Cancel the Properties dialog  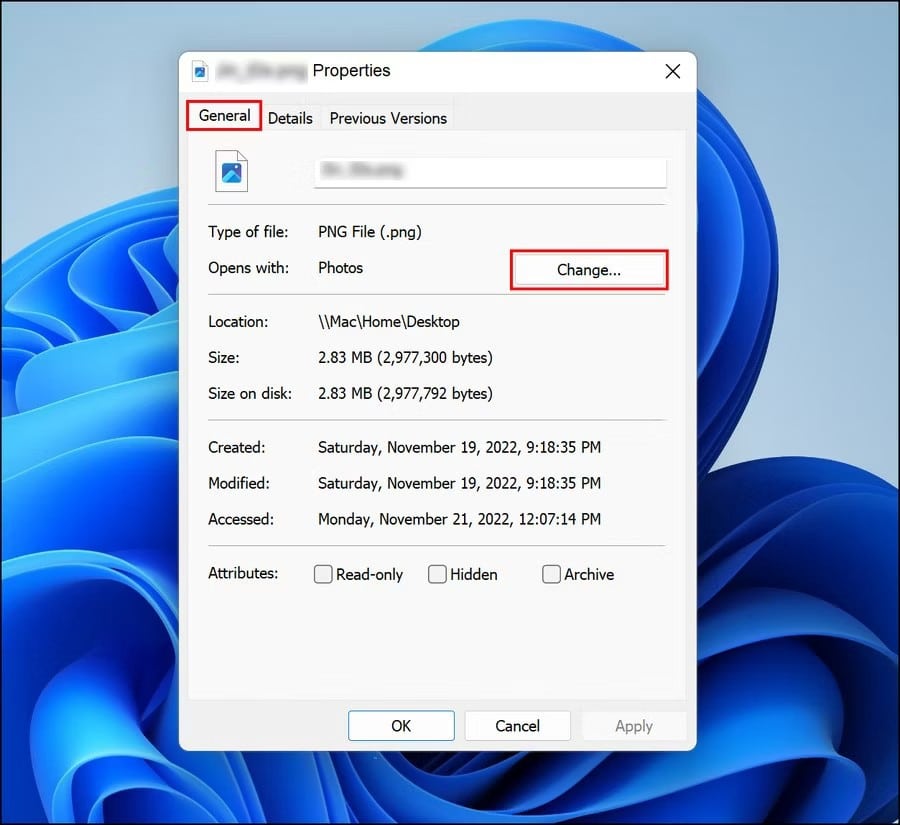coord(517,725)
